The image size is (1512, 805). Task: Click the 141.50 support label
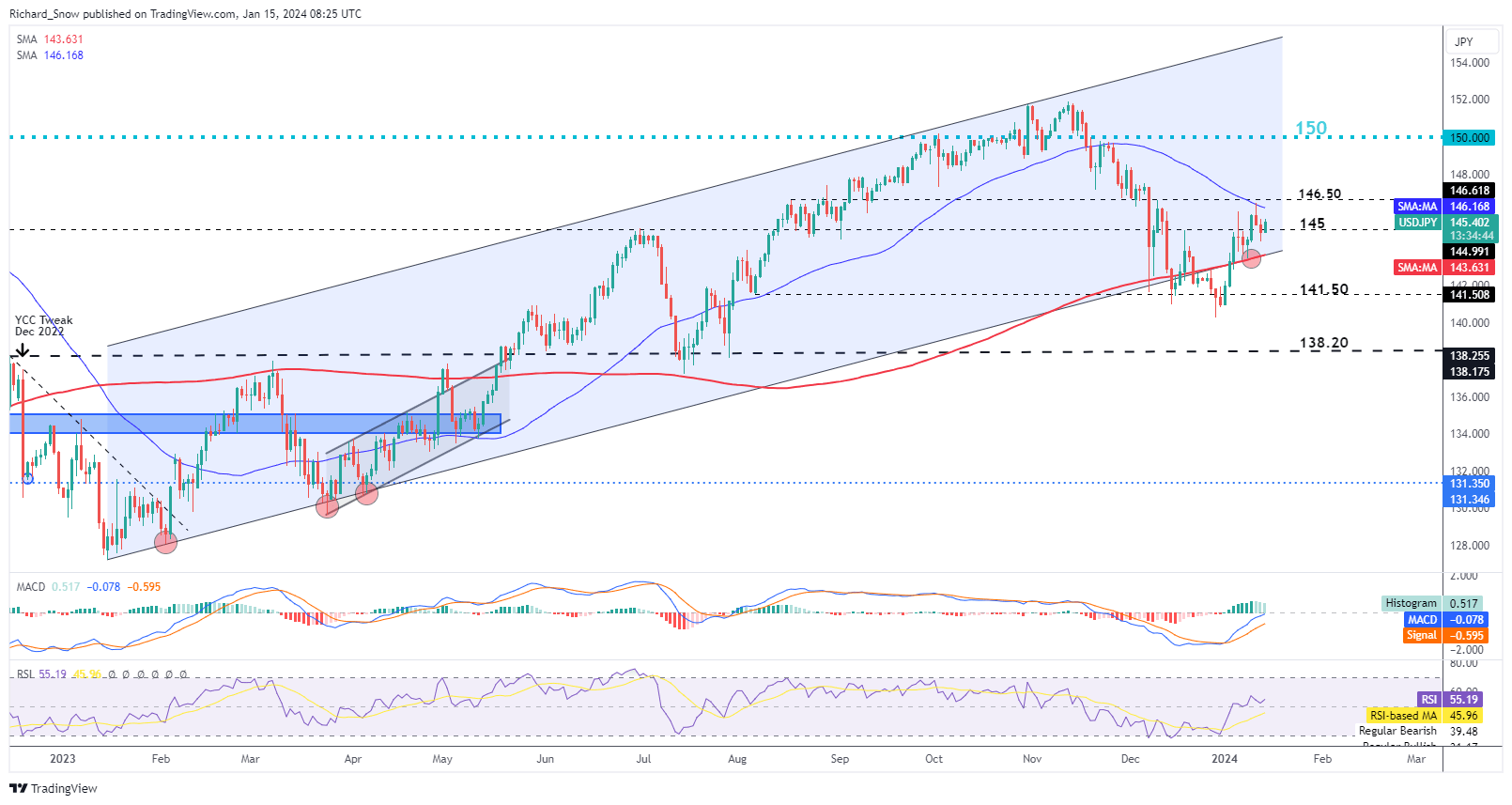[x=1323, y=289]
